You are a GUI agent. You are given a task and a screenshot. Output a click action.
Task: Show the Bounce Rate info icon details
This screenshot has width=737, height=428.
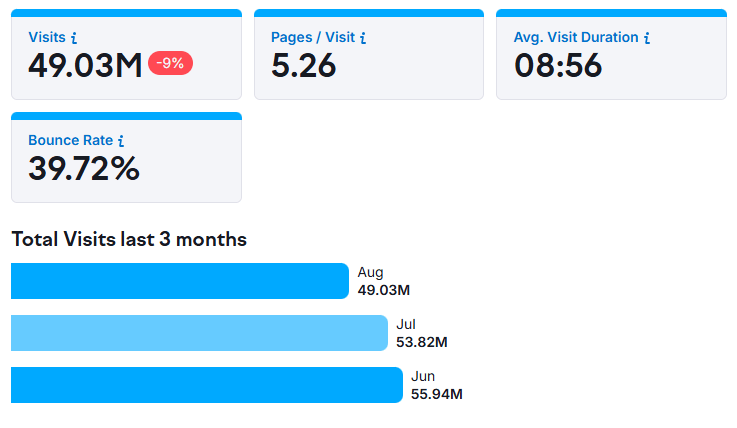coord(121,141)
